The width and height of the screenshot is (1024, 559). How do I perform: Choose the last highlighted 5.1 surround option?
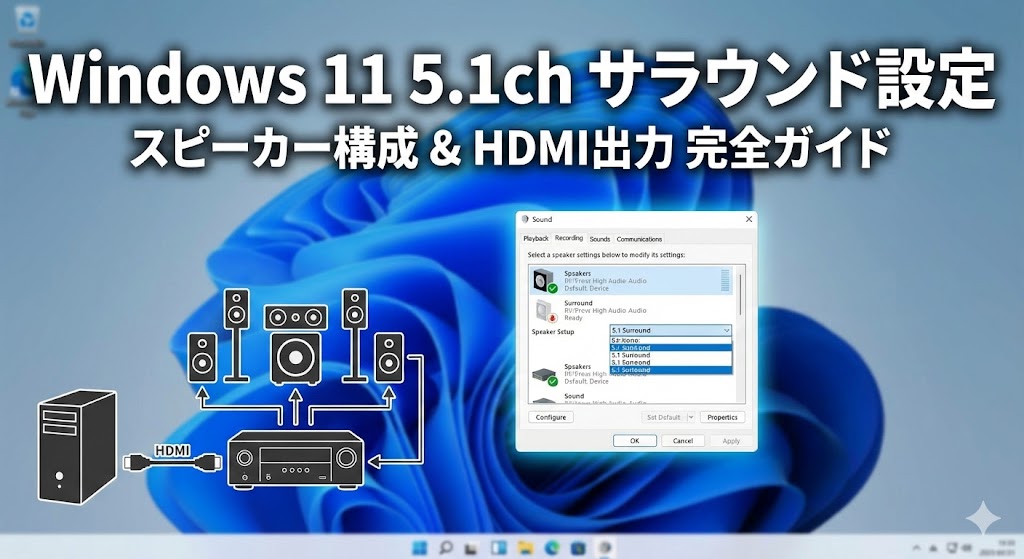[670, 370]
